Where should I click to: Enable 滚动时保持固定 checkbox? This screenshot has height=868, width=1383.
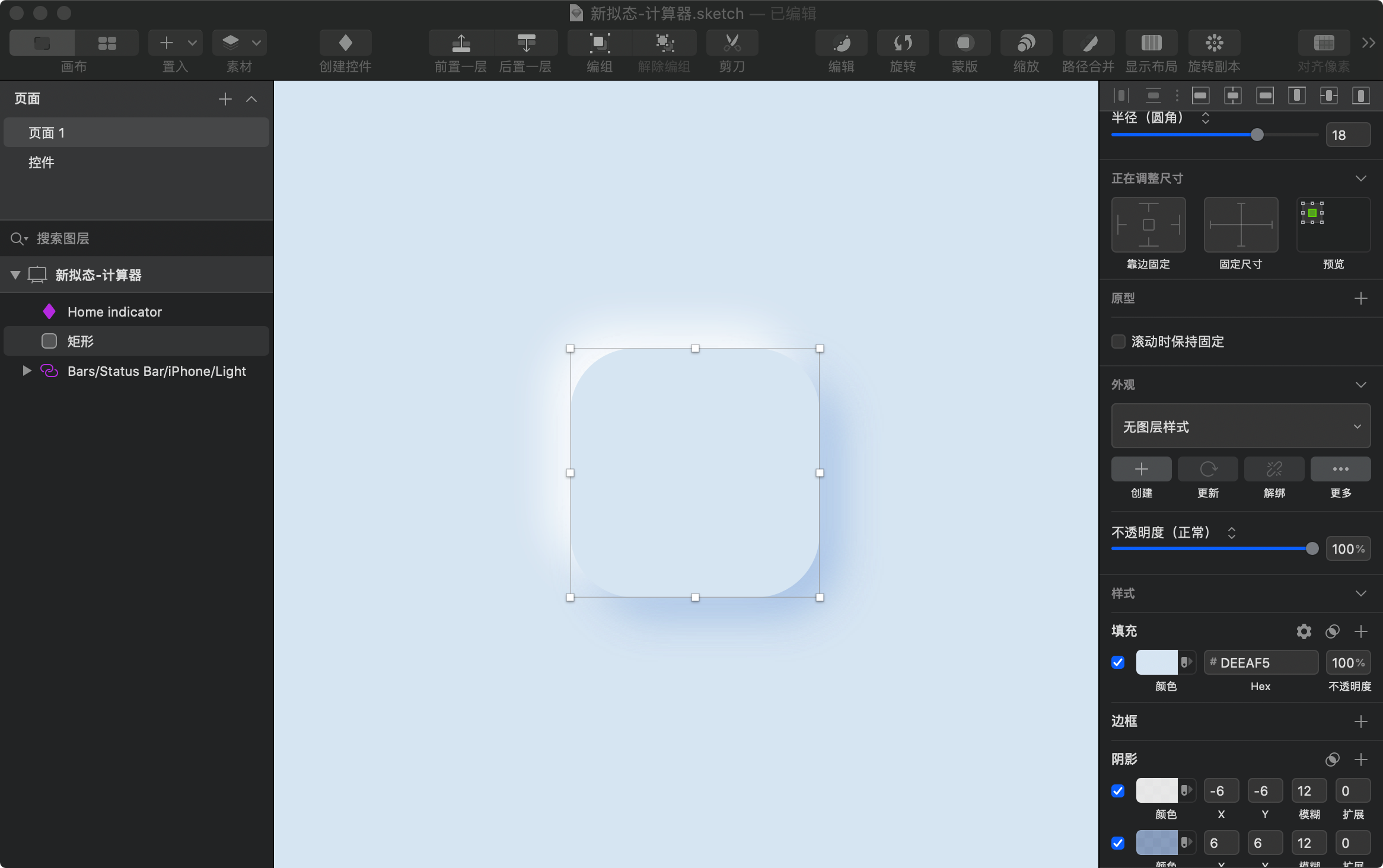[x=1118, y=342]
